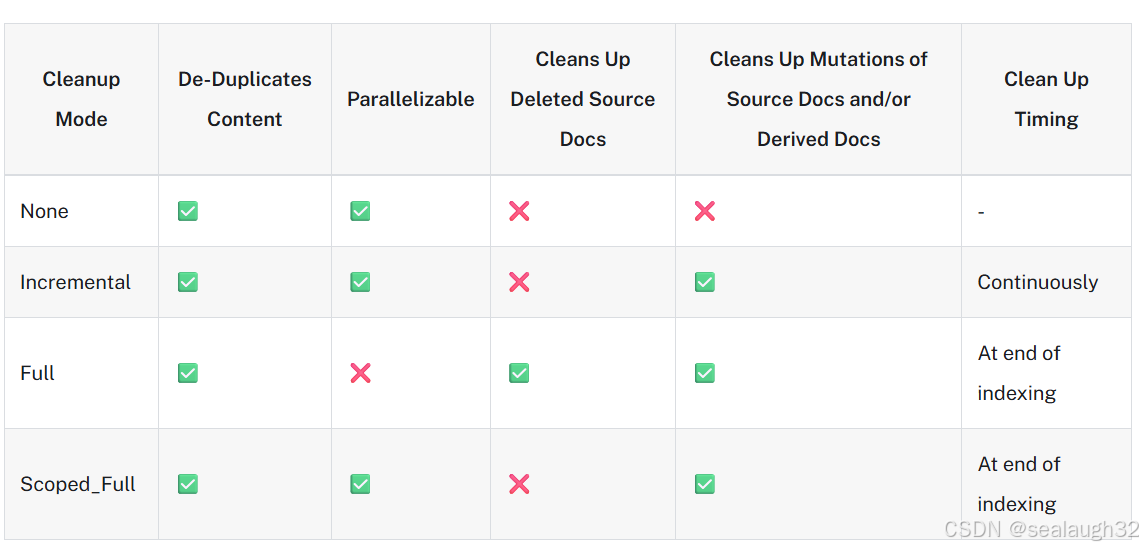Click the Incremental row label
1143x549 pixels.
[75, 282]
